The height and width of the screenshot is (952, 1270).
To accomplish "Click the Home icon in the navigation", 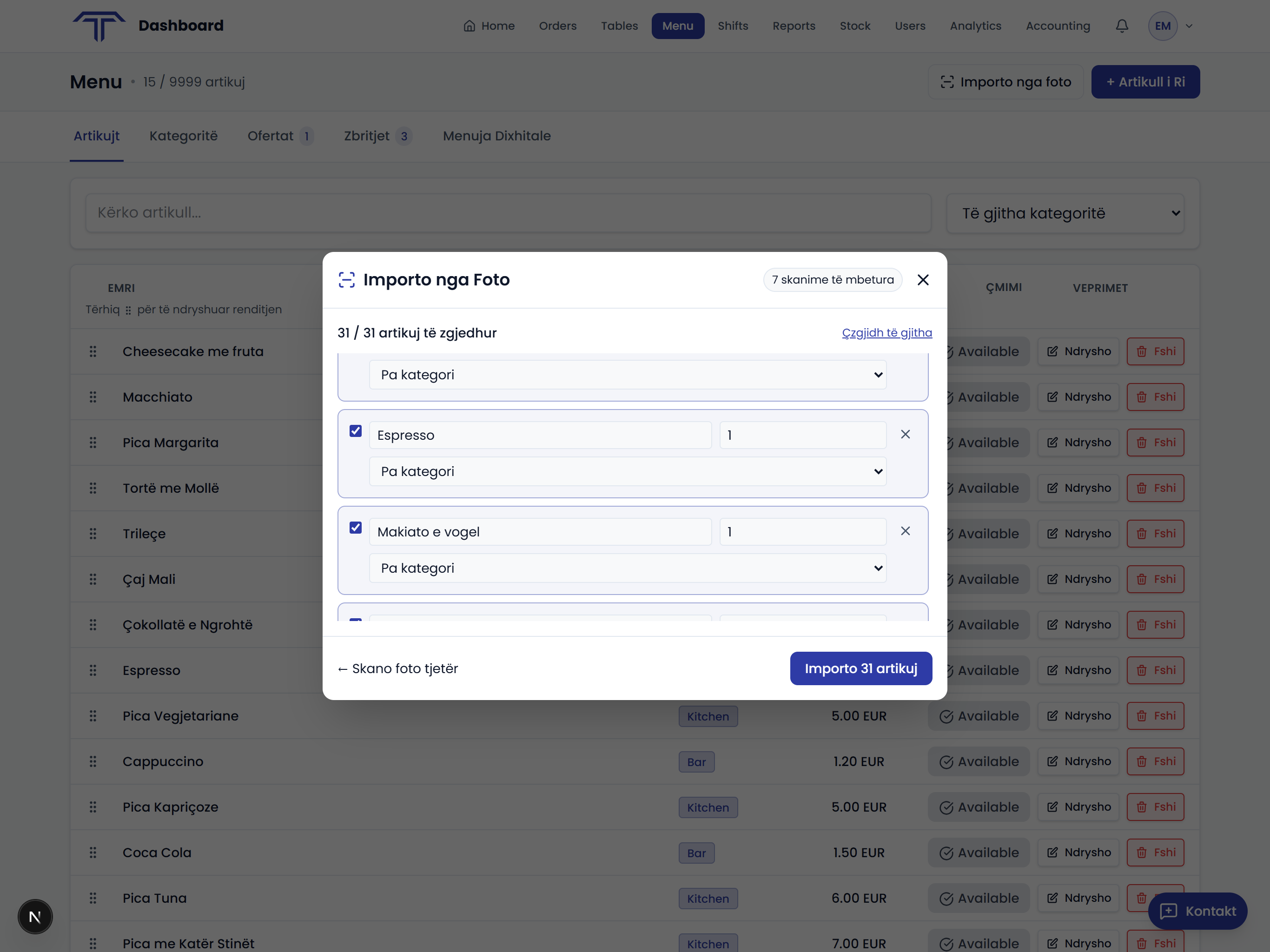I will [x=469, y=26].
